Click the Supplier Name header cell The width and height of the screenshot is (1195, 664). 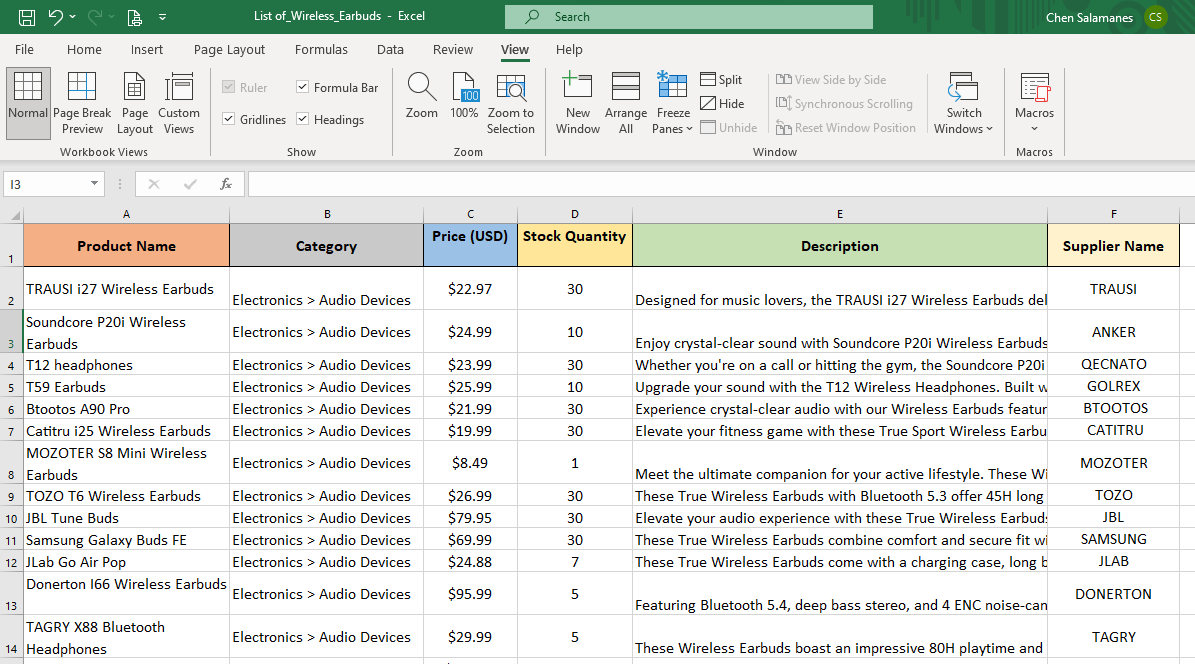(1113, 245)
